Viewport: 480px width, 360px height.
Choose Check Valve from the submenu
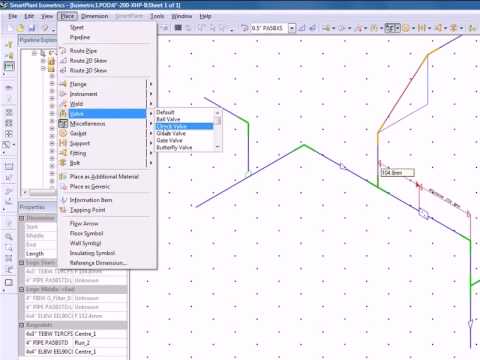click(185, 126)
